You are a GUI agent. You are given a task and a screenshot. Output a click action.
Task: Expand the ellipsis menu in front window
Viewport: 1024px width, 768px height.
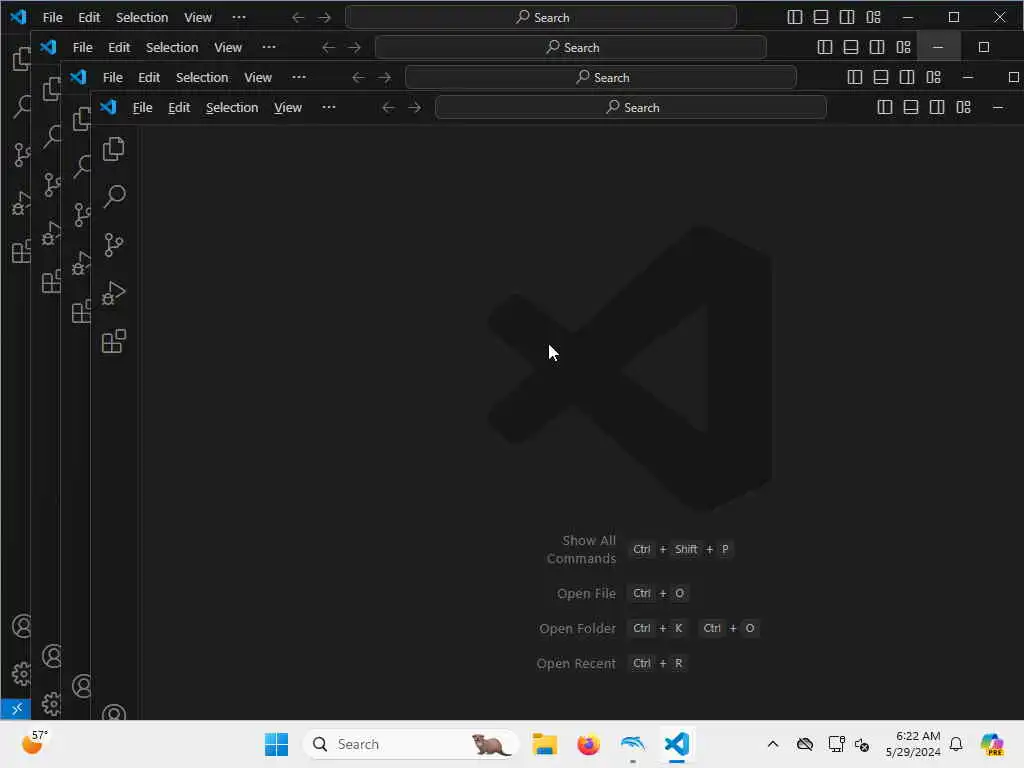pos(328,107)
